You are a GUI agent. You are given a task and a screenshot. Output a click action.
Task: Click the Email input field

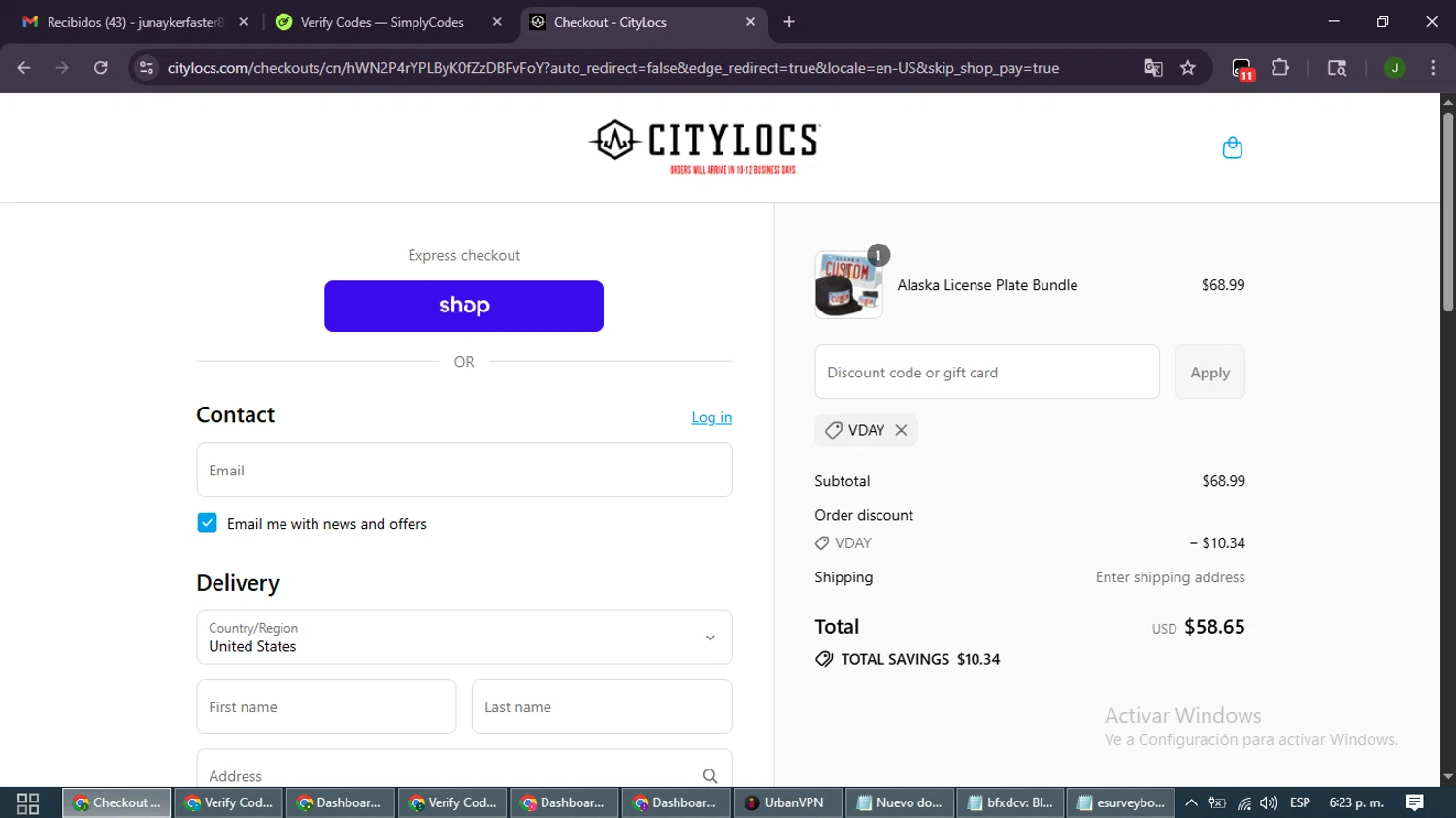(464, 471)
